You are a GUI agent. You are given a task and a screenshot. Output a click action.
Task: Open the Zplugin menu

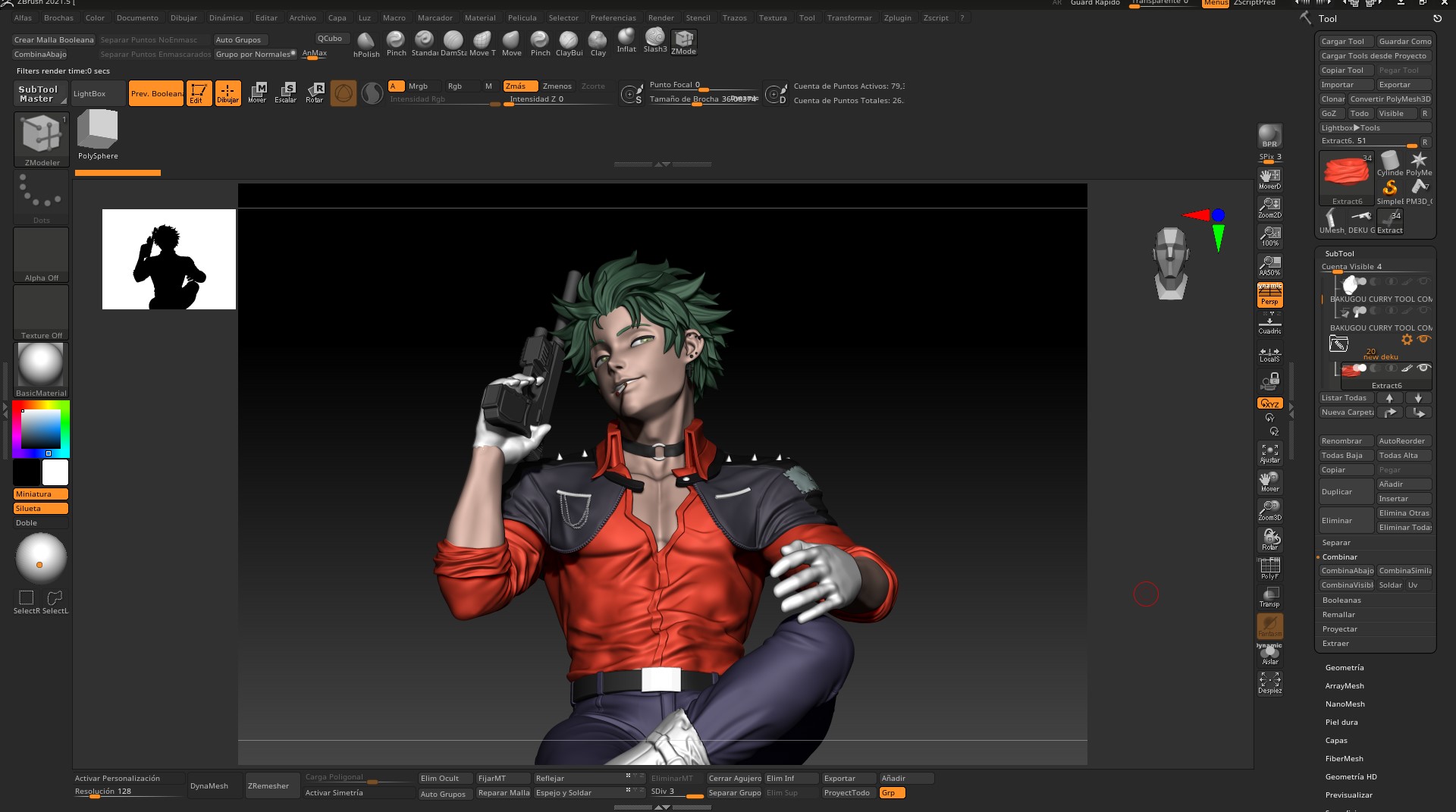click(x=897, y=17)
